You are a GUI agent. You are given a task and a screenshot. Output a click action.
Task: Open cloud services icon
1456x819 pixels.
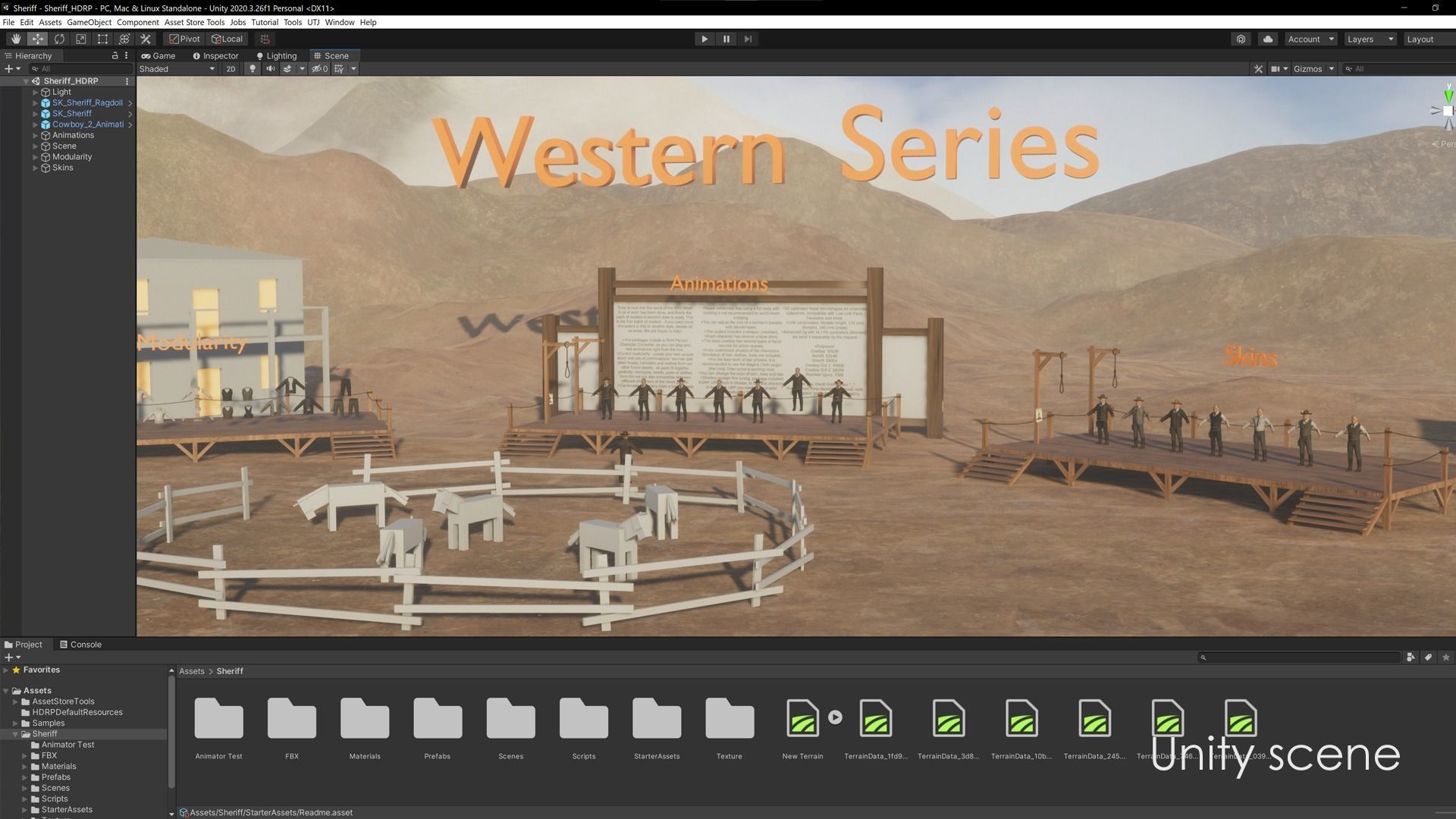tap(1267, 39)
